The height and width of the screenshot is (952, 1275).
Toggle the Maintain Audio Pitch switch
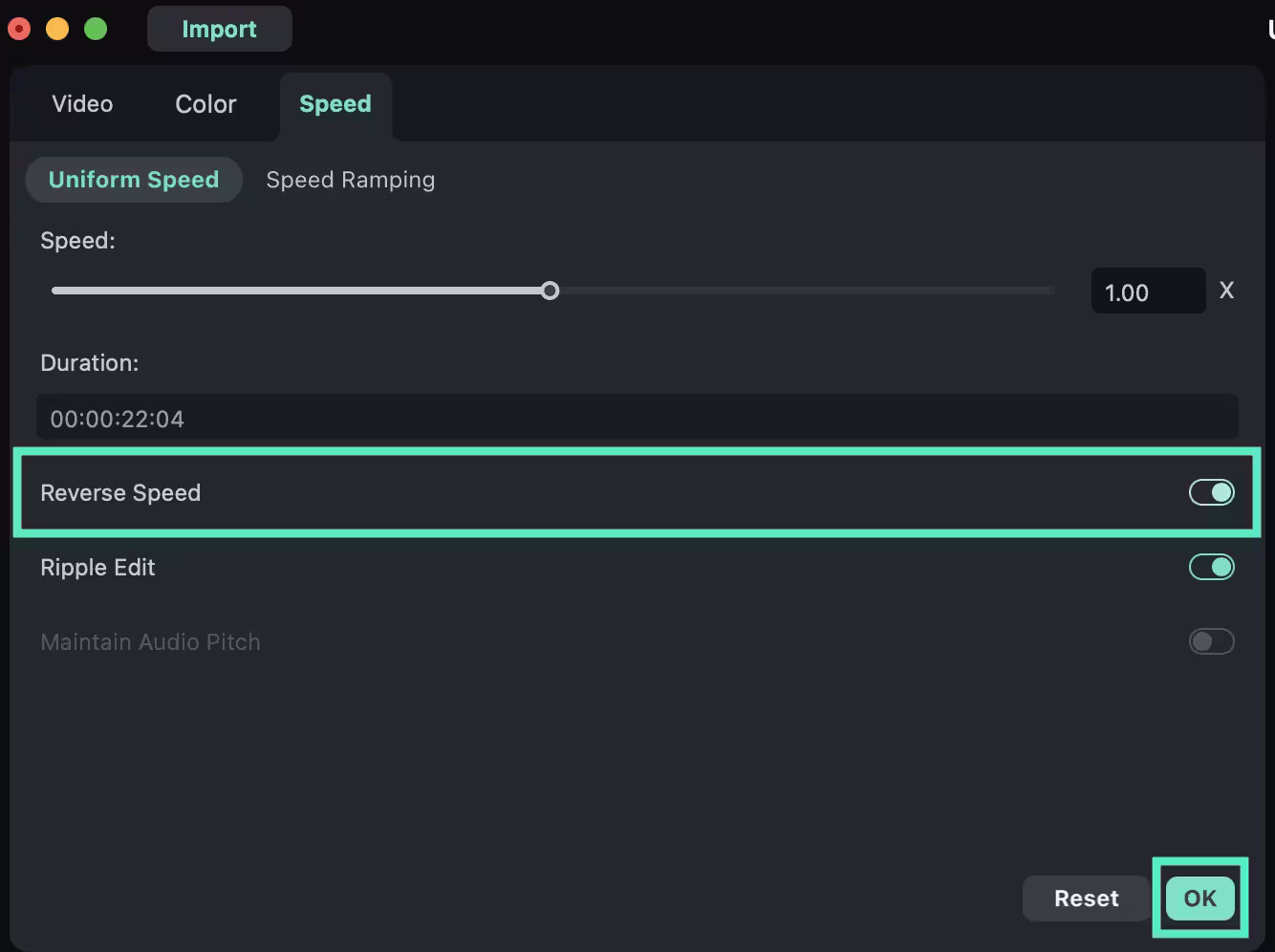pyautogui.click(x=1211, y=641)
